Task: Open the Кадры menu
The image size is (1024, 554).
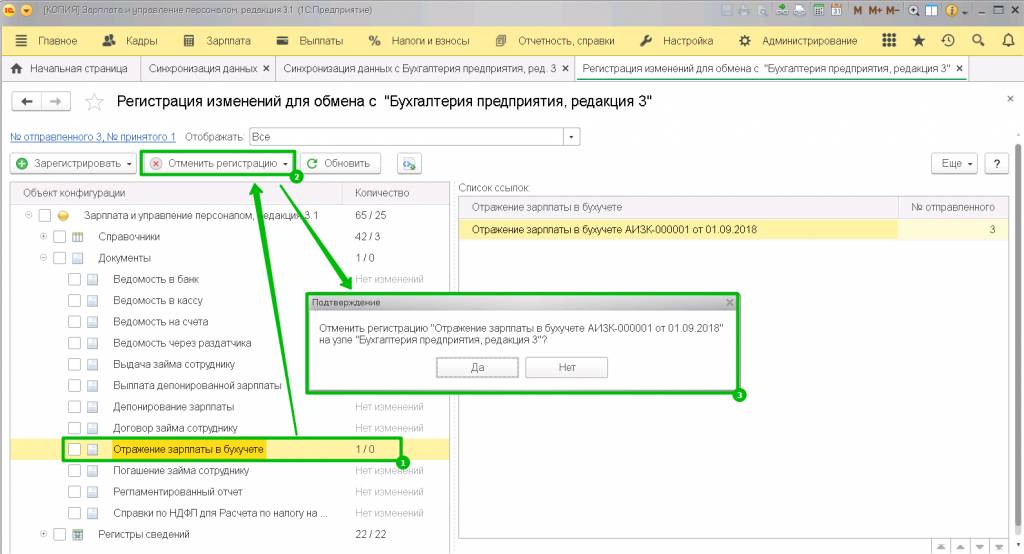Action: point(130,41)
